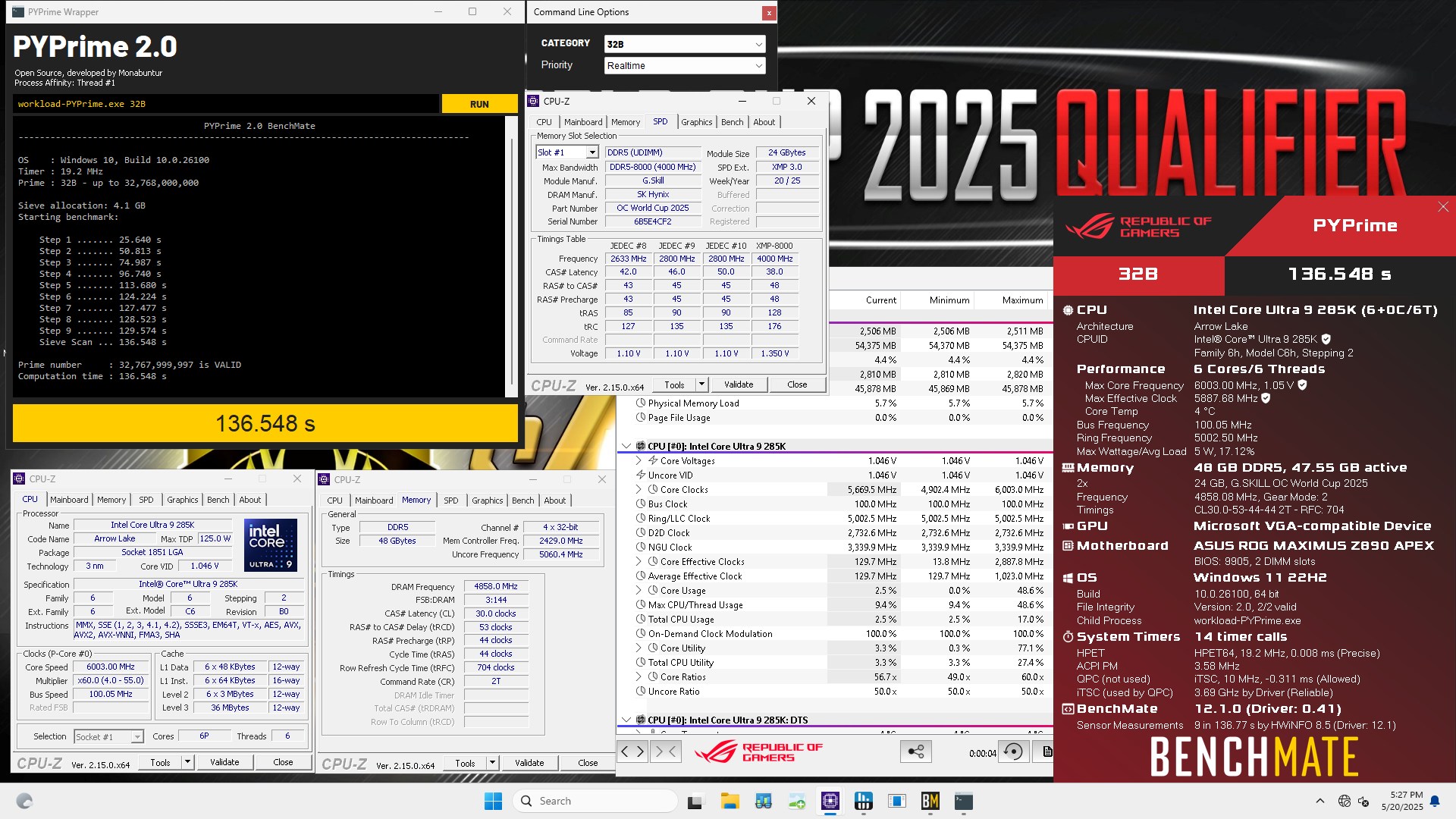1456x819 pixels.
Task: Open File Explorer from the taskbar
Action: [730, 801]
